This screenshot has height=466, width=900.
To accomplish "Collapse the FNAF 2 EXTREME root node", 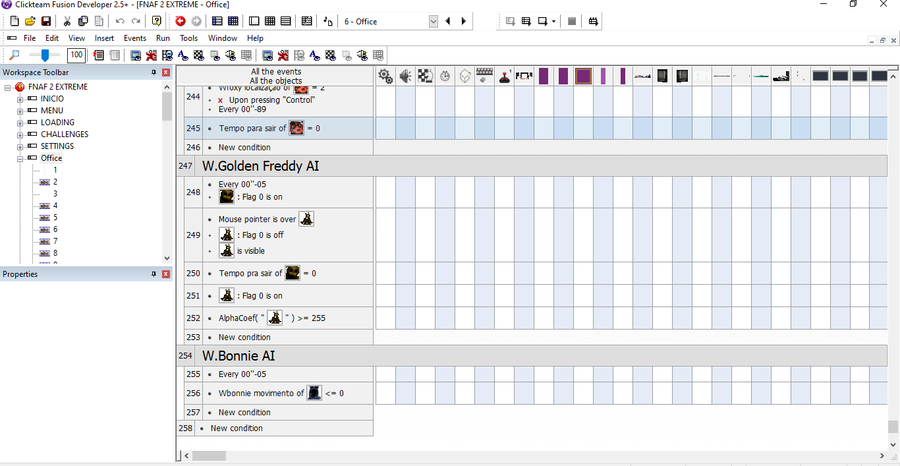I will (9, 87).
